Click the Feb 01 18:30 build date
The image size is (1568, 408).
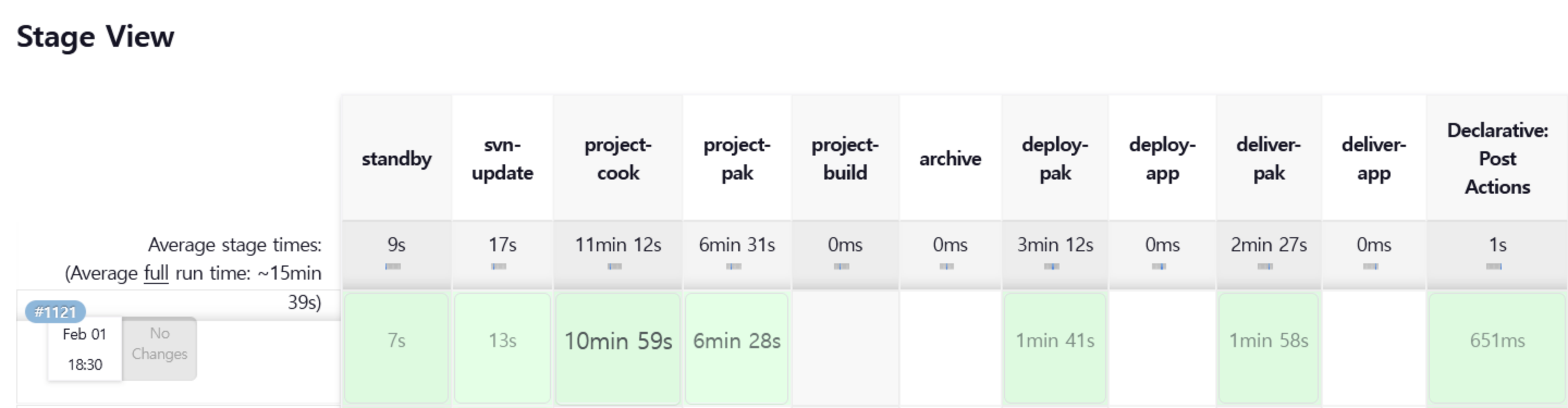coord(84,349)
